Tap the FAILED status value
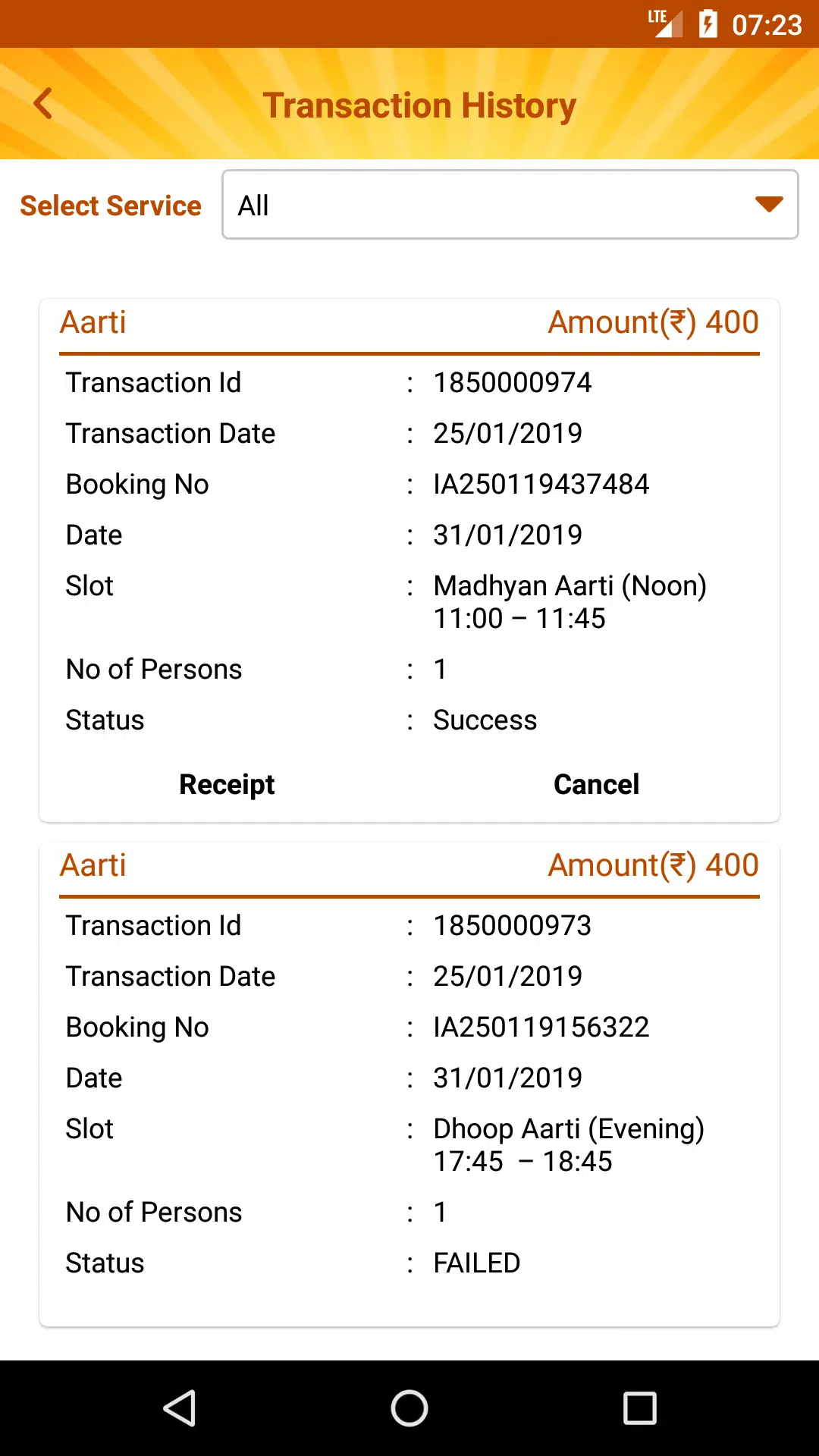Screen dimensions: 819x1456 point(476,1263)
